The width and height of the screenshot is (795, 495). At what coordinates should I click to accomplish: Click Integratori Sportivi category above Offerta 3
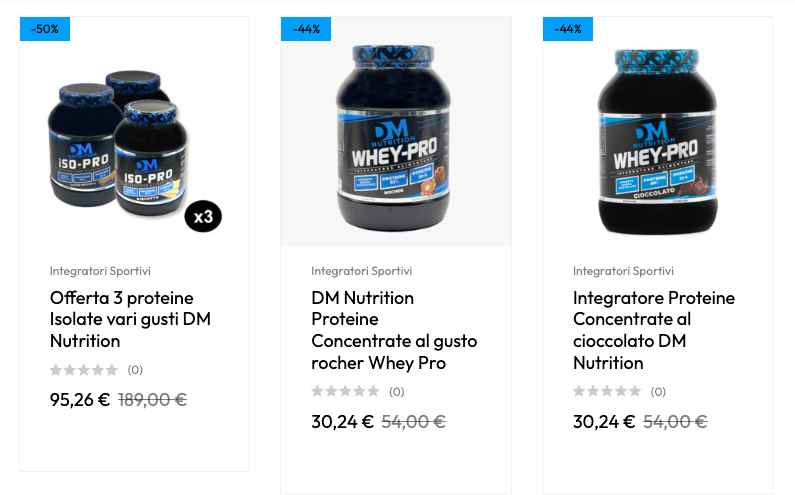100,271
